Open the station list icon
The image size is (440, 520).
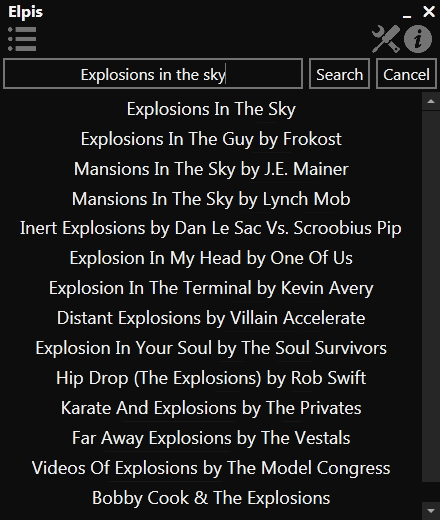(22, 39)
